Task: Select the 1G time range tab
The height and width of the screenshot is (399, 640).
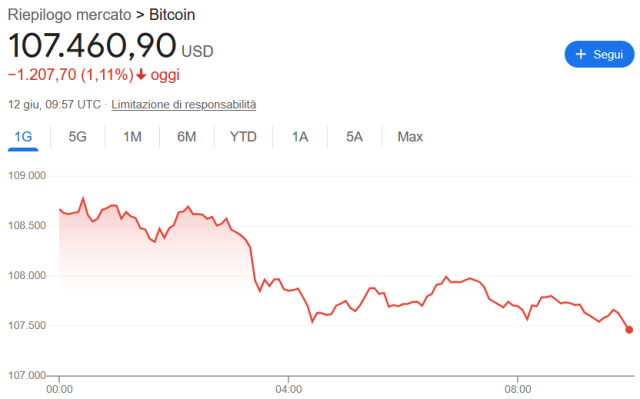Action: [x=23, y=137]
